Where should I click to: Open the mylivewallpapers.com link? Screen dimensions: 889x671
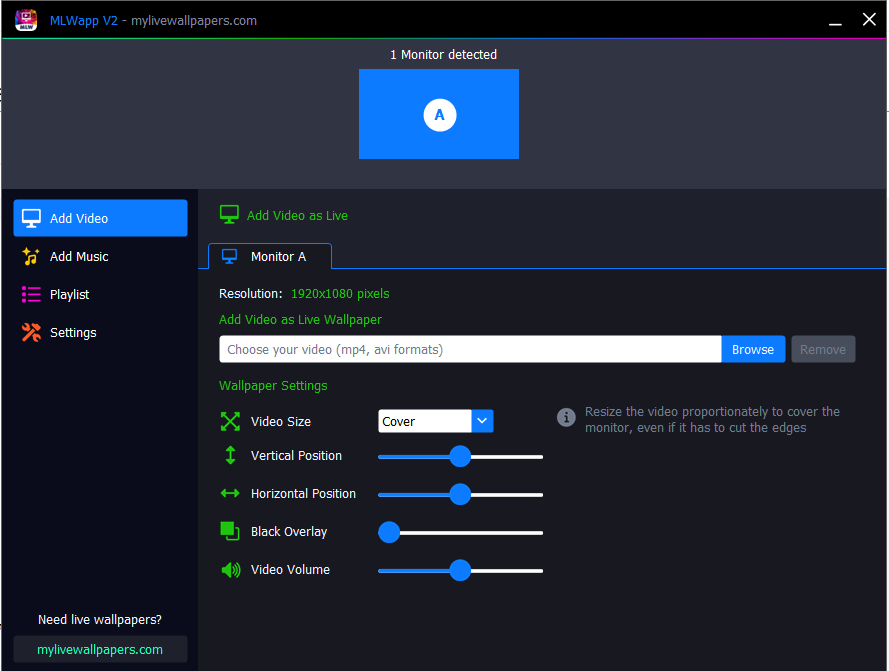pos(100,649)
